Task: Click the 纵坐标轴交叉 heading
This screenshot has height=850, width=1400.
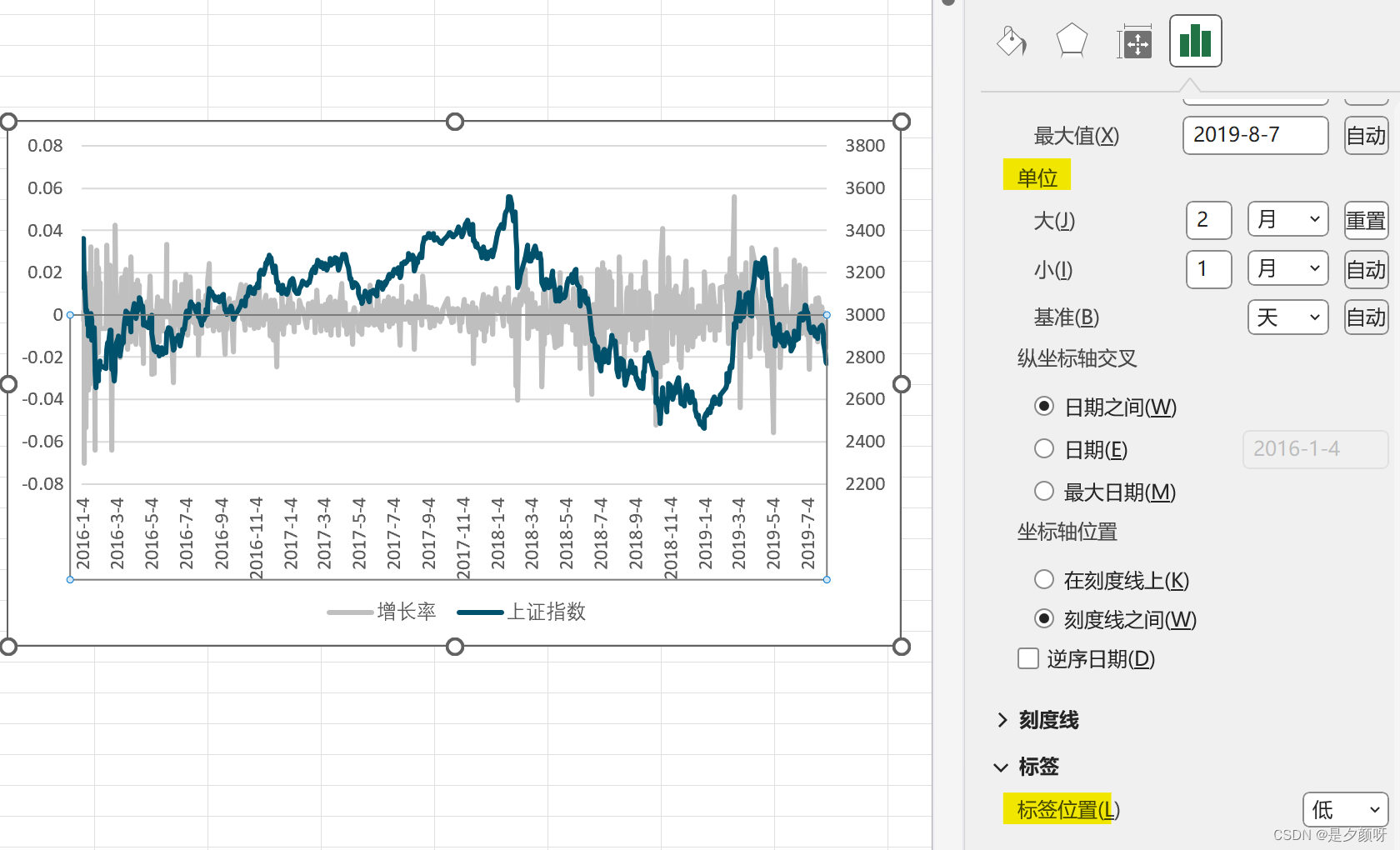Action: point(1077,358)
